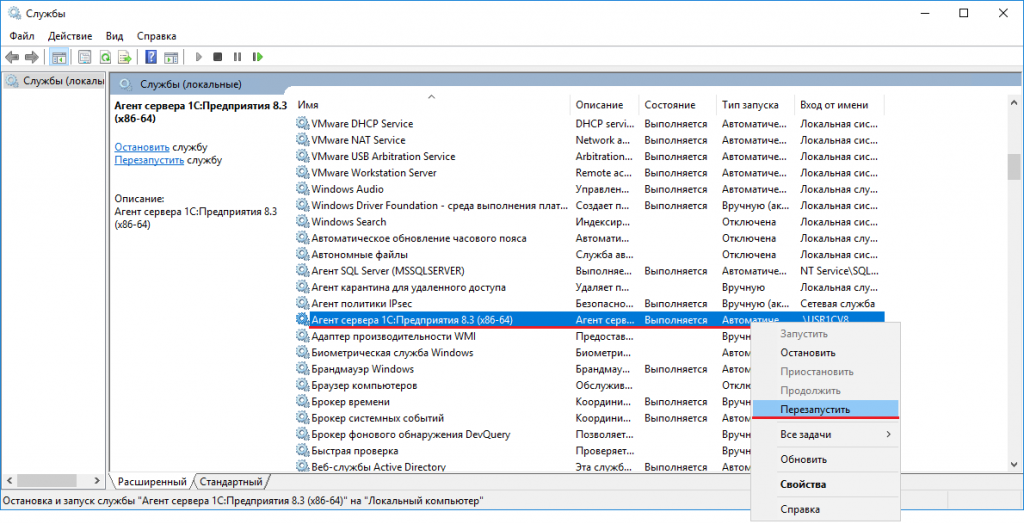
Task: Click the services list scrollbar down arrow
Action: click(1014, 464)
